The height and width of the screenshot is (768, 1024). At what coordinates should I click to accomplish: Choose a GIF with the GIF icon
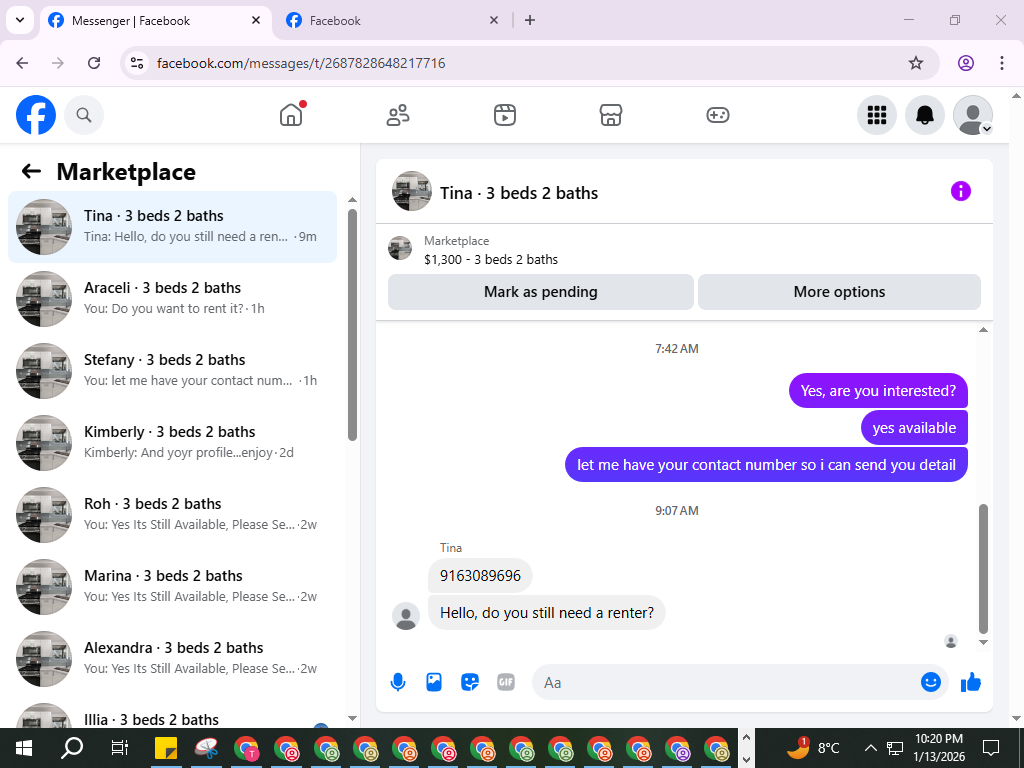coord(505,682)
